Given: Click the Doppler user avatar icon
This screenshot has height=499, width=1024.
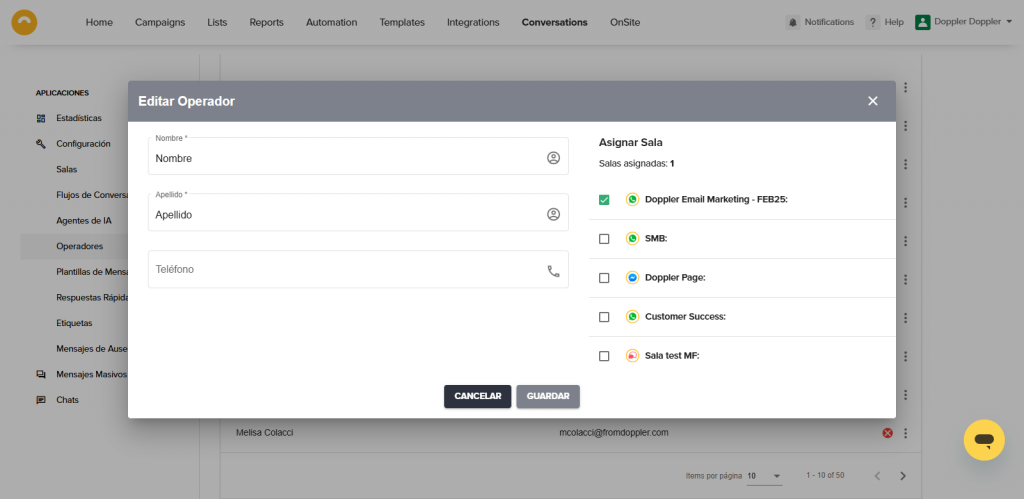Looking at the screenshot, I should click(x=922, y=22).
